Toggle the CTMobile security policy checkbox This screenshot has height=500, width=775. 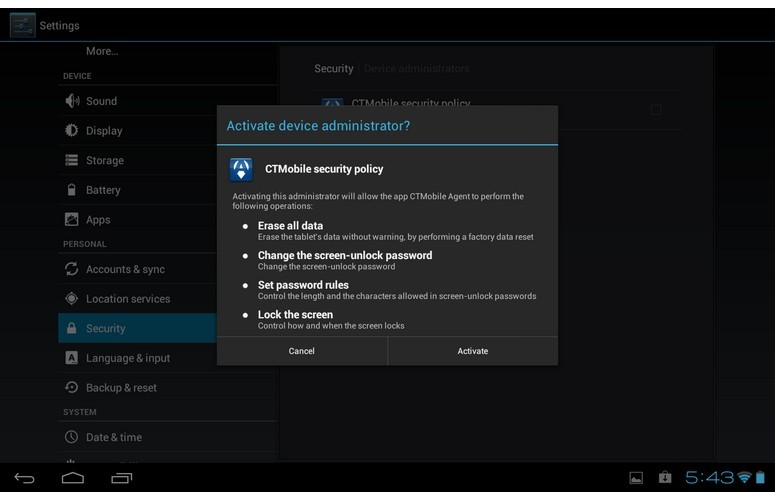(x=656, y=110)
